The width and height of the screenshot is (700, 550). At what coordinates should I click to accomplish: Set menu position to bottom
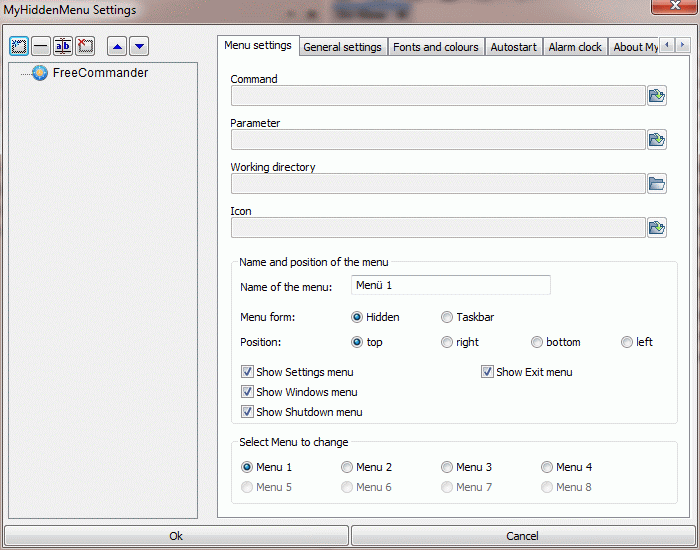point(537,342)
